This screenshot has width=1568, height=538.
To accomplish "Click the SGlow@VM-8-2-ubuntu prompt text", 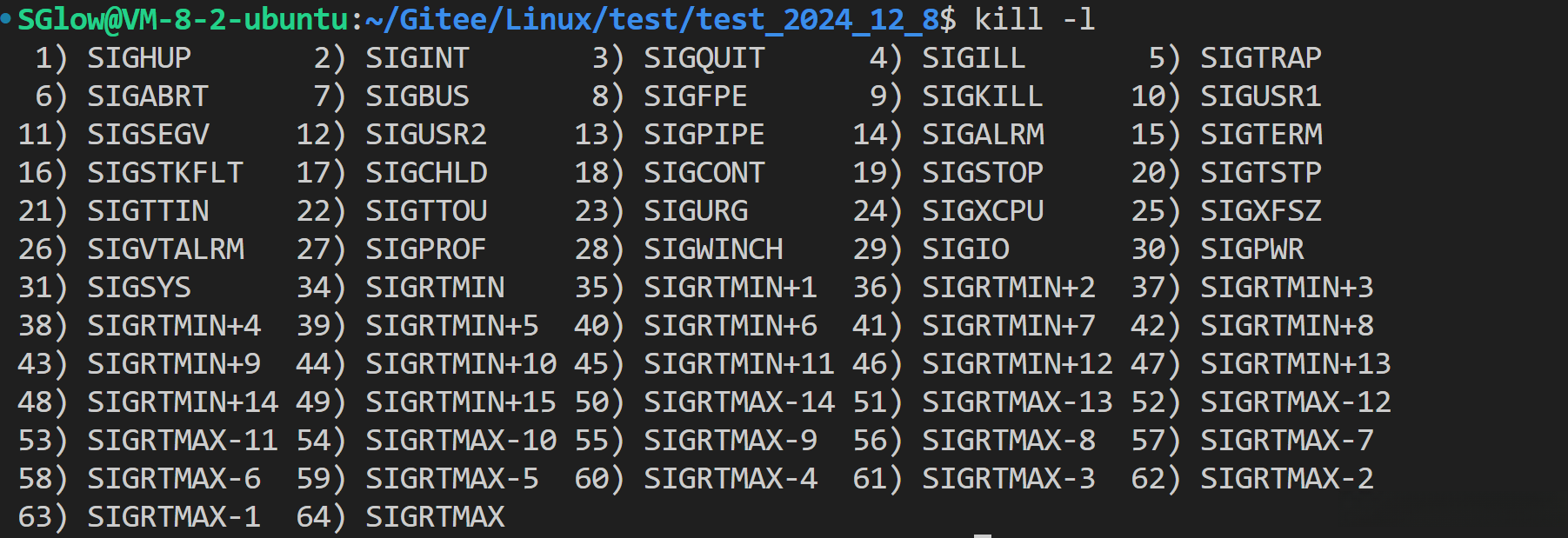I will point(183,19).
